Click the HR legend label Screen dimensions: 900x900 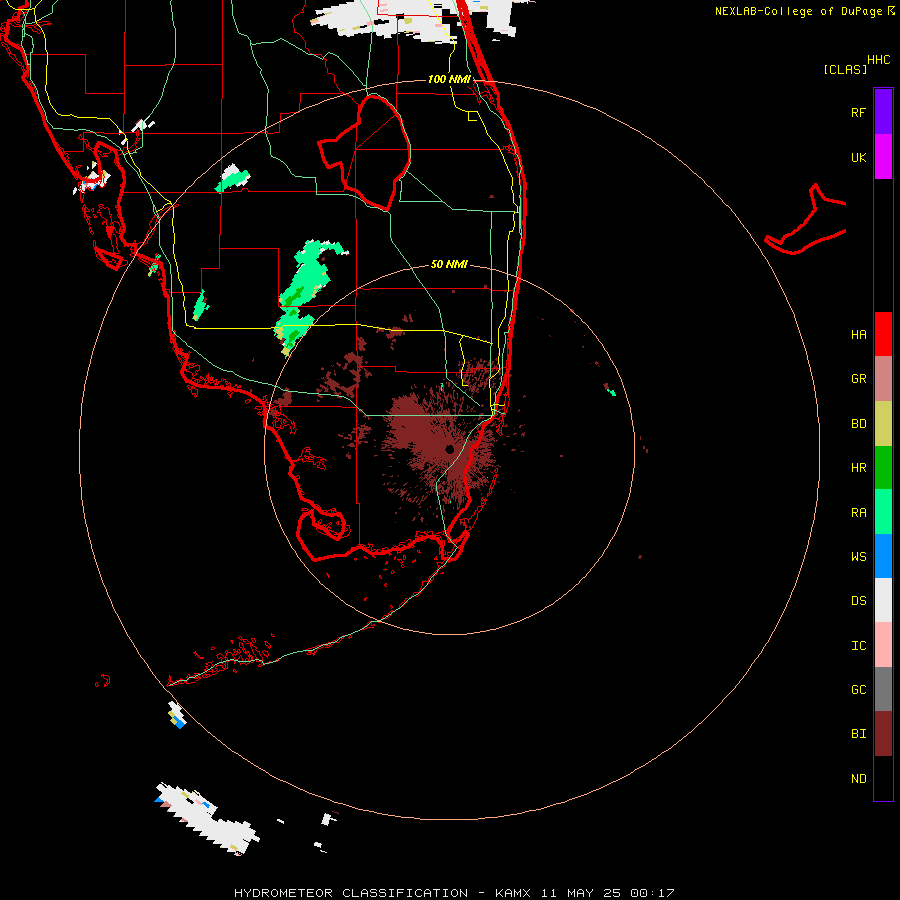858,468
